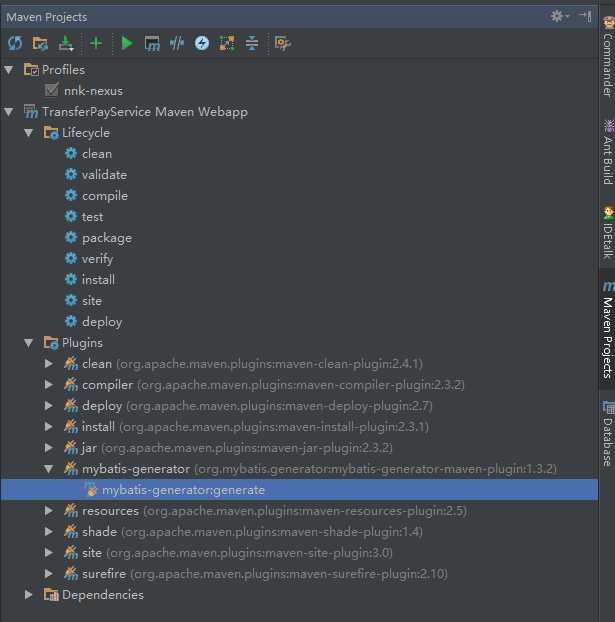Reimport all Maven projects
The image size is (615, 622).
coord(15,43)
